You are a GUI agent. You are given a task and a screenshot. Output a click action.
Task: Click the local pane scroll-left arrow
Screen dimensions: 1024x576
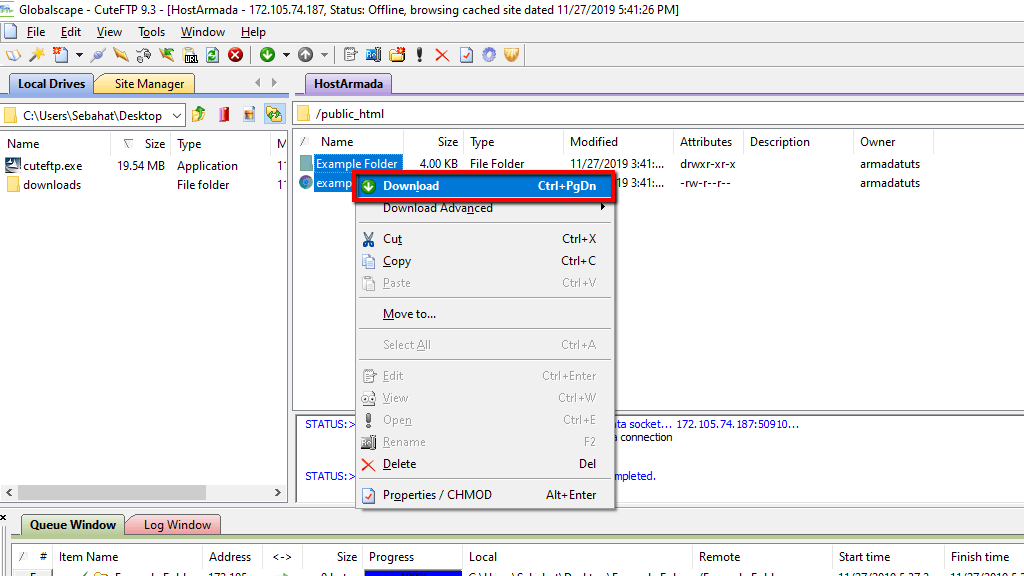click(9, 492)
